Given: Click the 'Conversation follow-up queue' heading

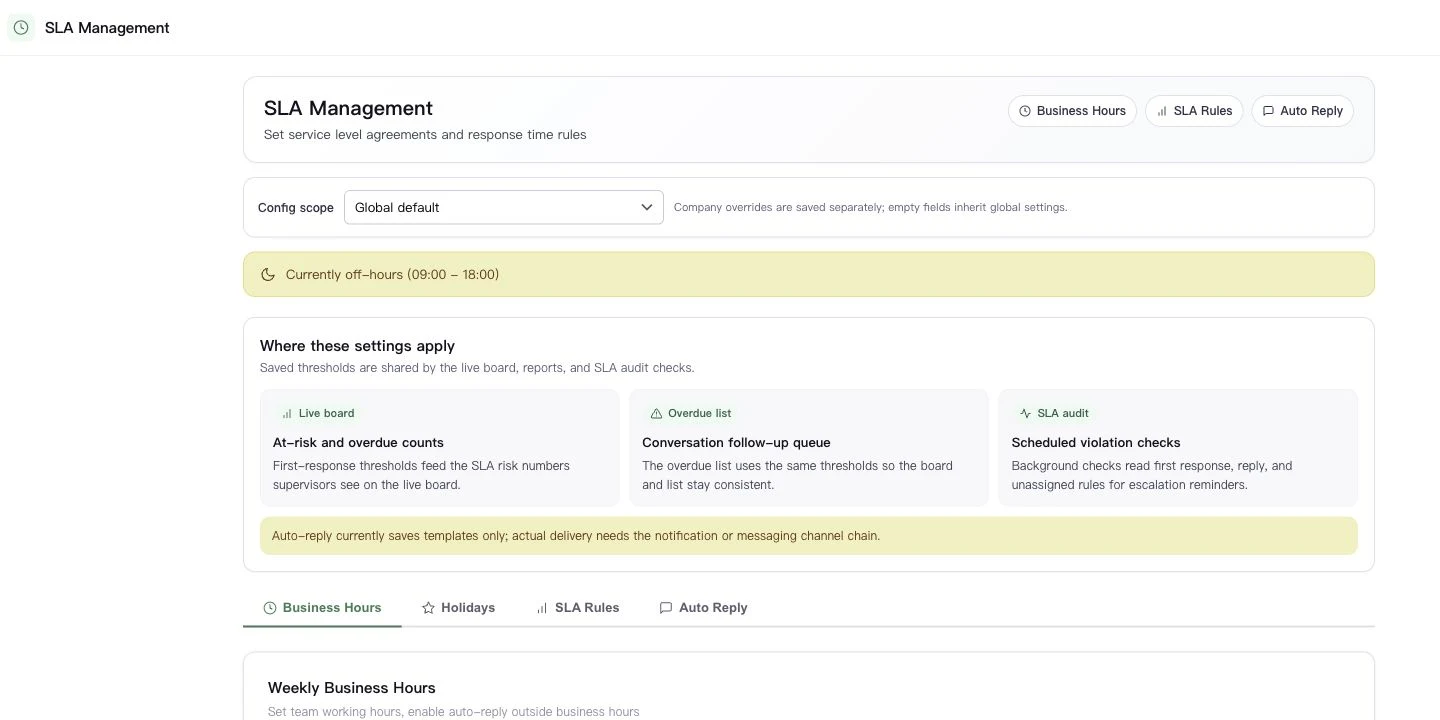Looking at the screenshot, I should (x=736, y=442).
